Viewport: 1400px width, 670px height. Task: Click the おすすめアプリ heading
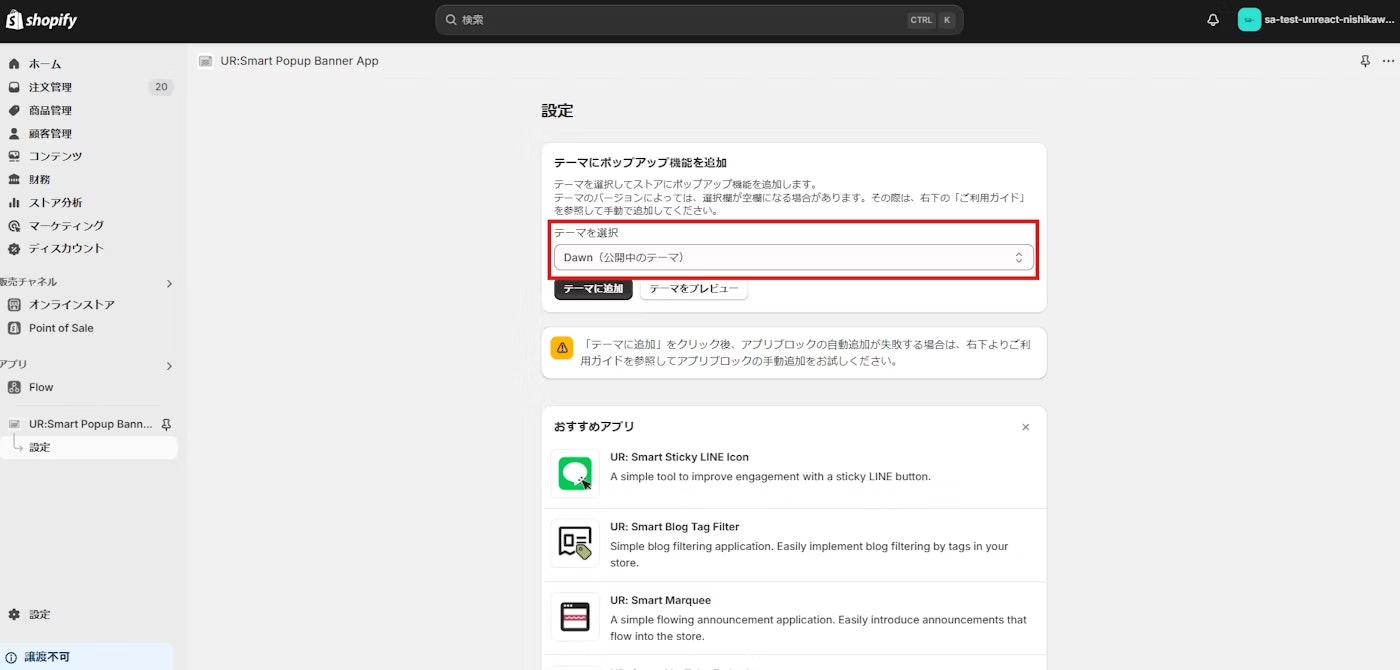tap(594, 427)
